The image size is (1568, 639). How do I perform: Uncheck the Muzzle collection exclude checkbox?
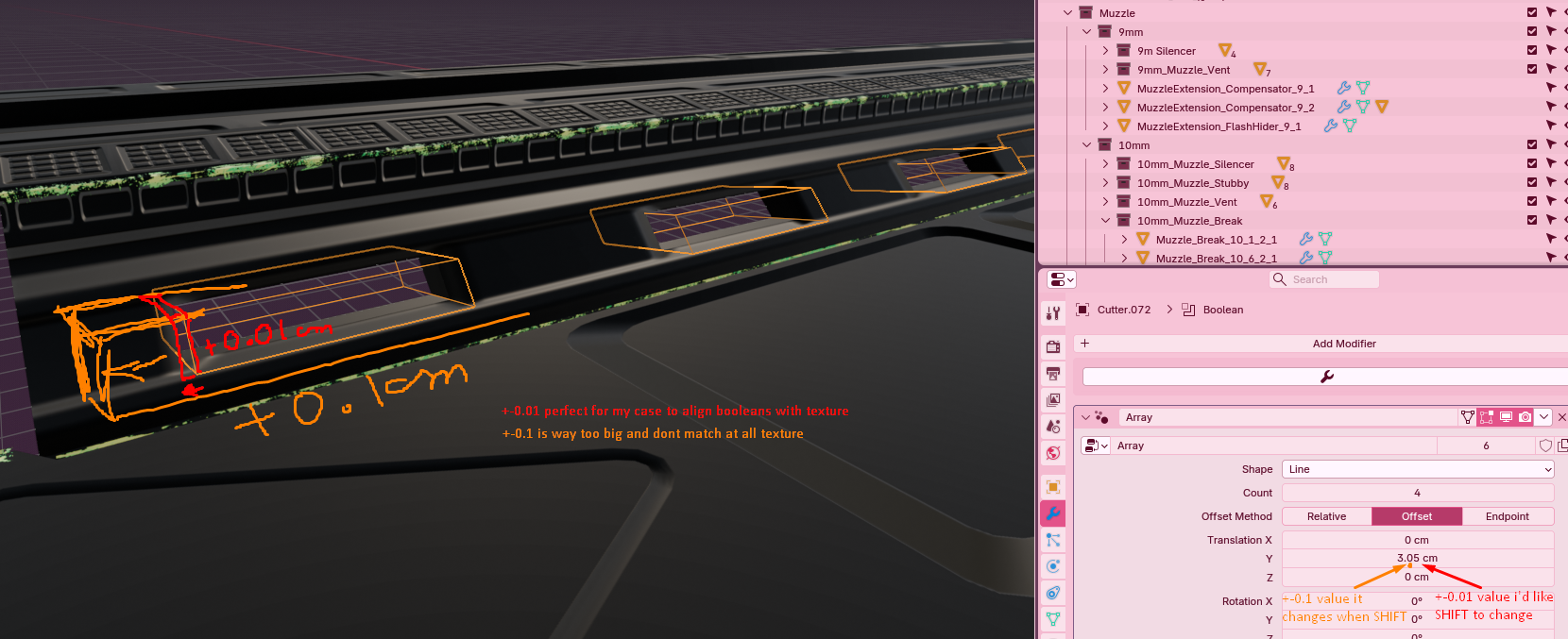point(1532,12)
